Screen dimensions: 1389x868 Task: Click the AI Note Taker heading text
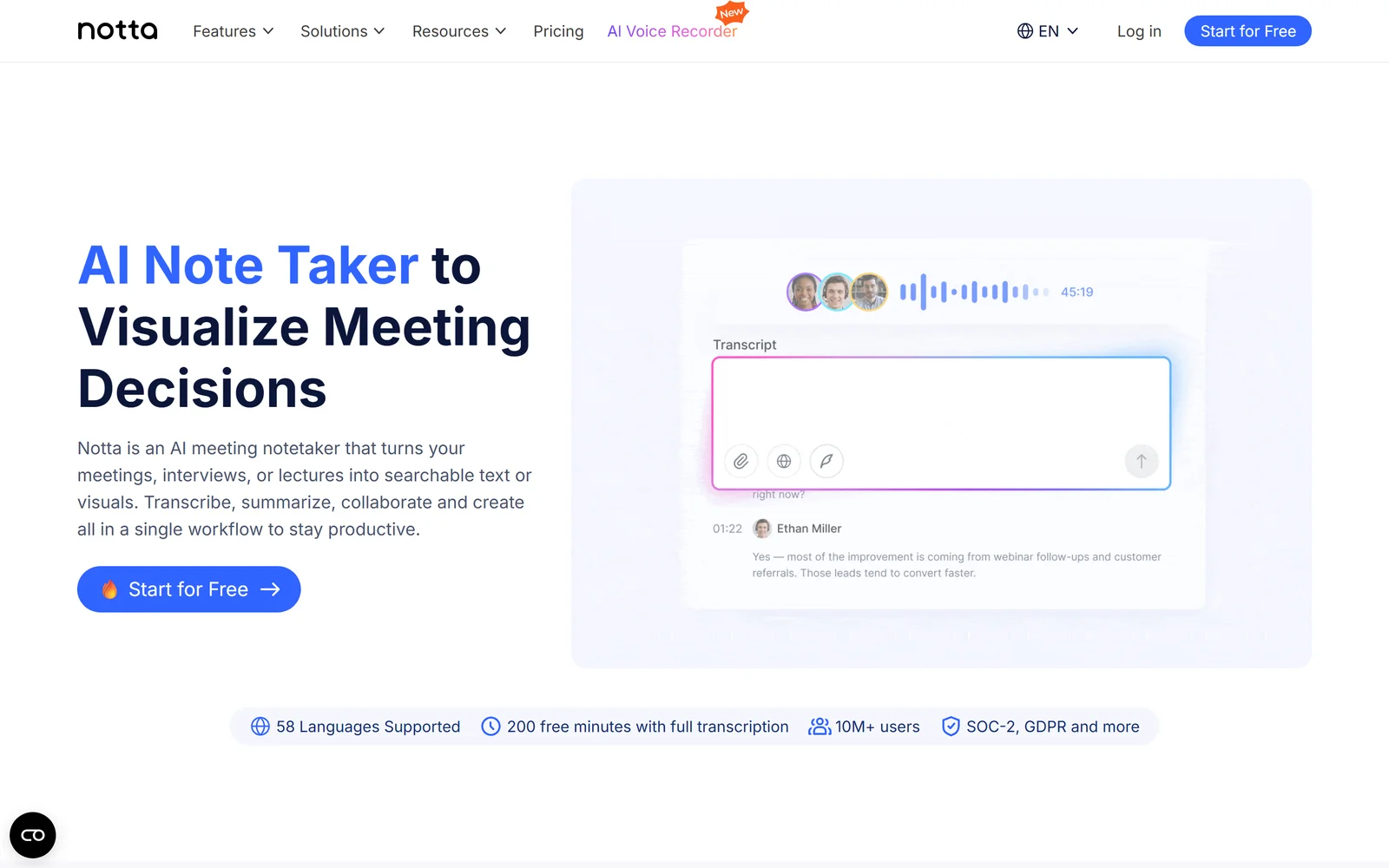[248, 265]
